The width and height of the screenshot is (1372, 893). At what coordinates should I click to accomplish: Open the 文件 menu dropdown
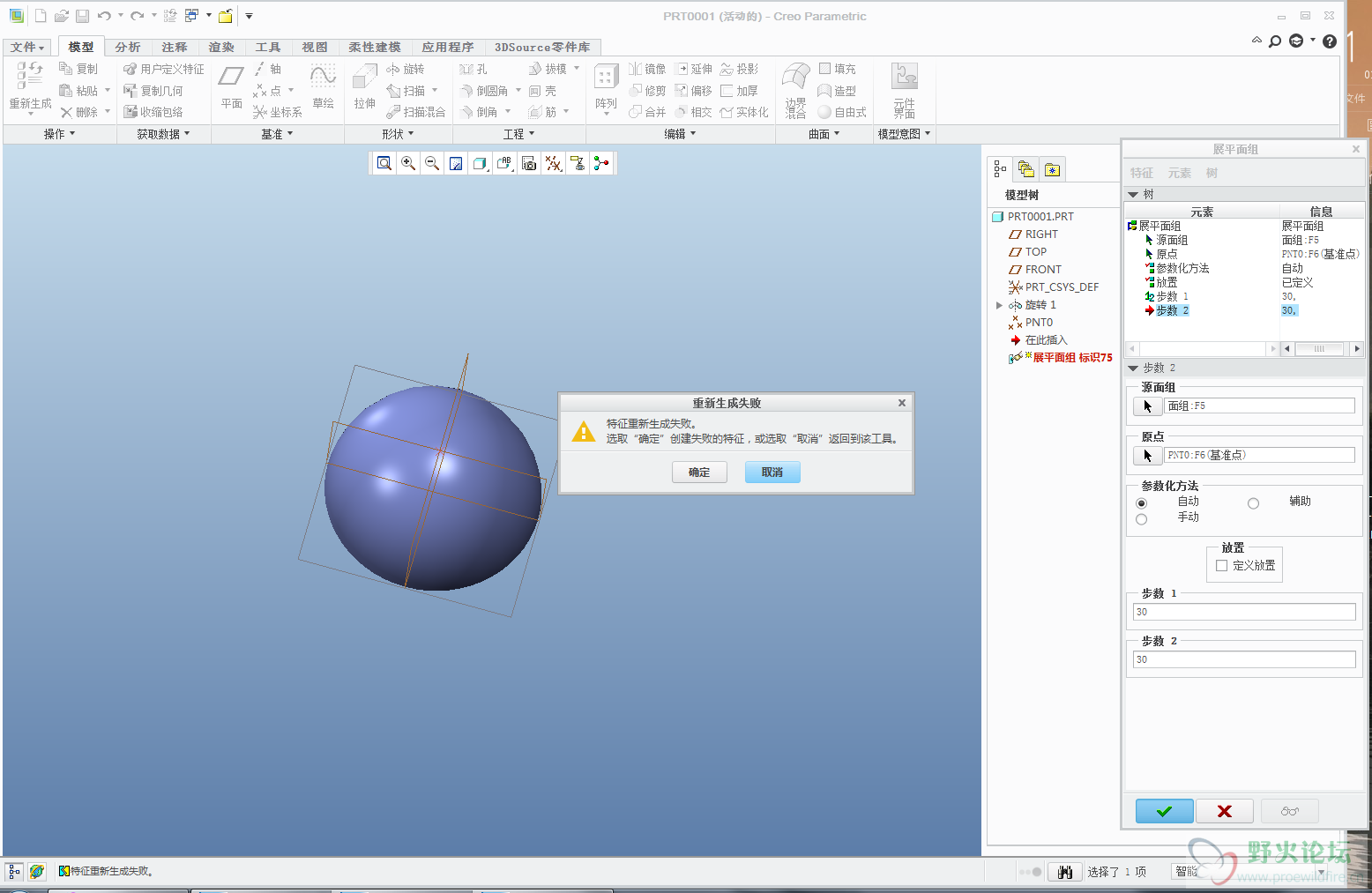[27, 48]
